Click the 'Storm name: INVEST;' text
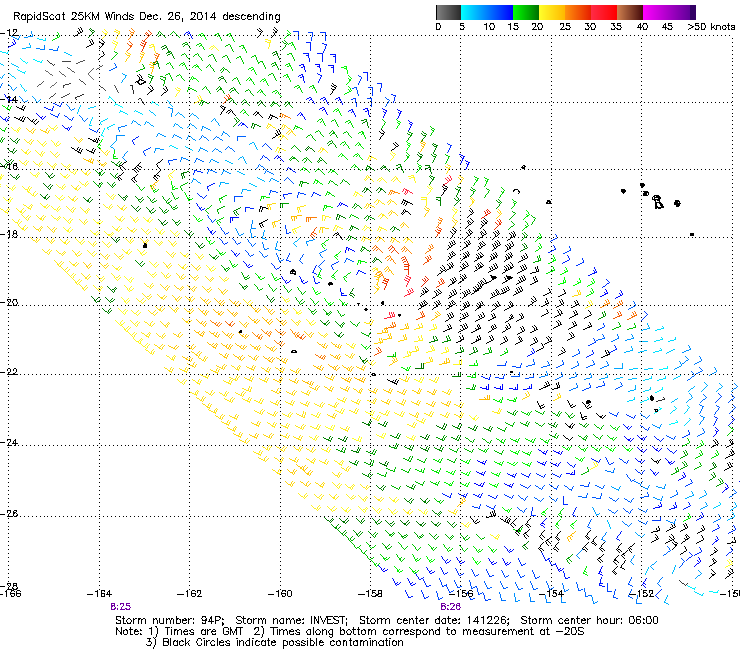This screenshot has height=650, width=740. (291, 620)
